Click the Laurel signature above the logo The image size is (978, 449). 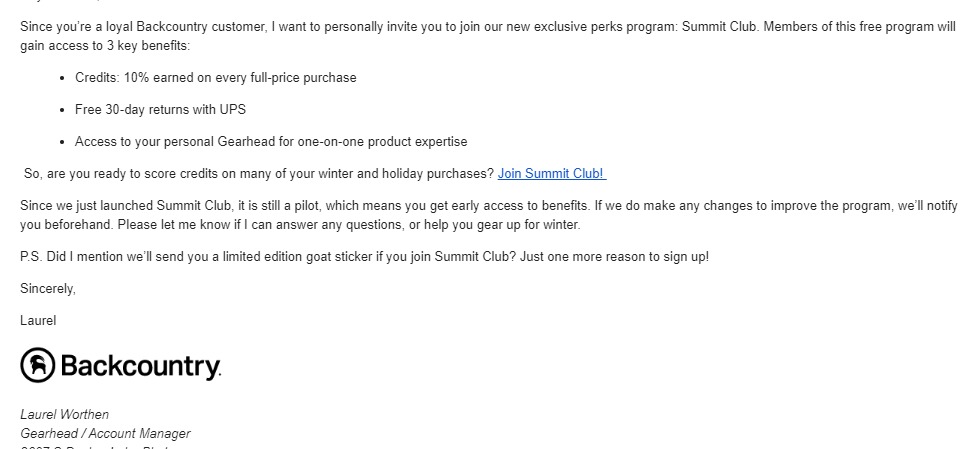click(38, 321)
